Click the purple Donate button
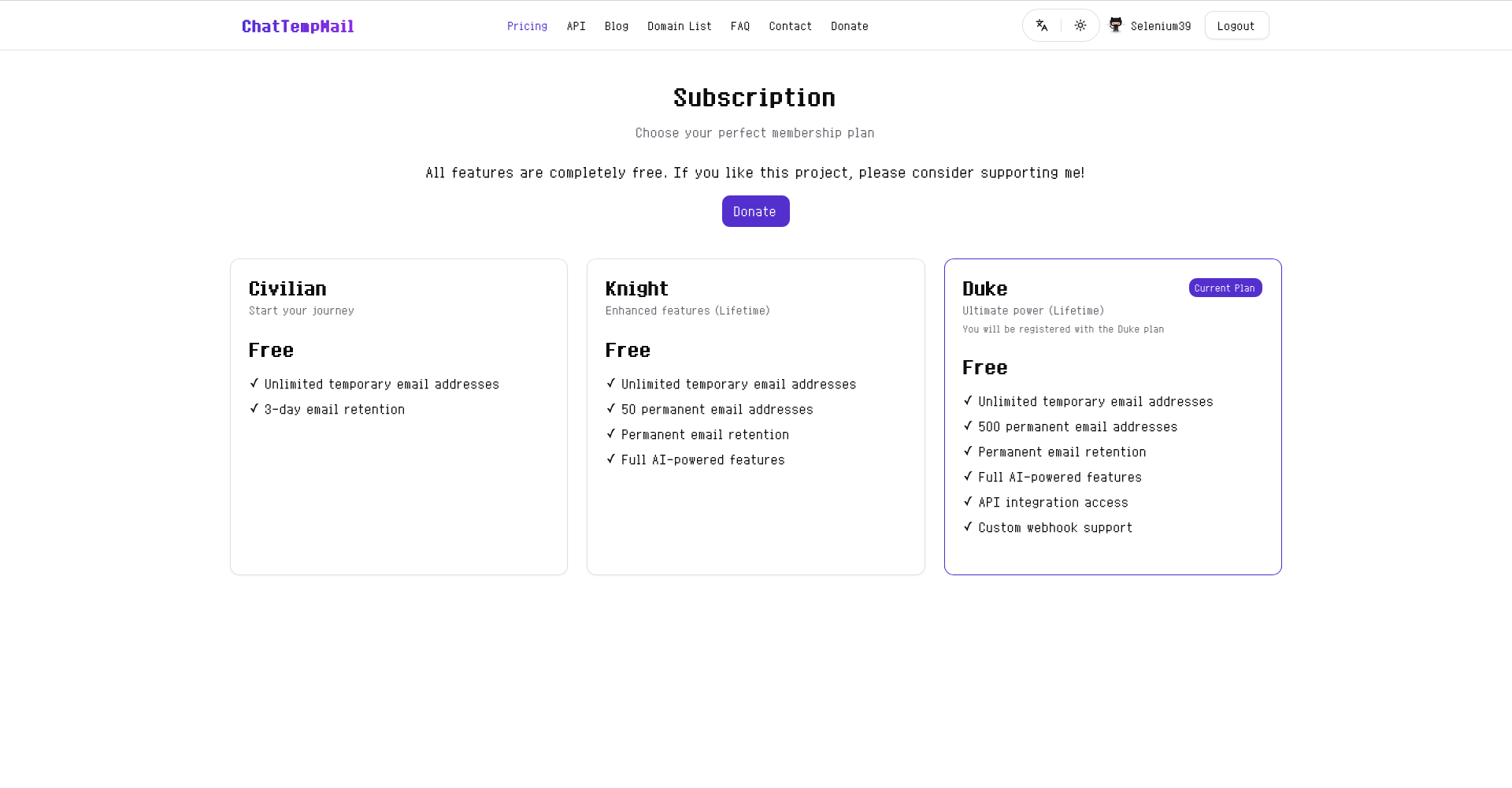The width and height of the screenshot is (1512, 788). click(x=755, y=211)
